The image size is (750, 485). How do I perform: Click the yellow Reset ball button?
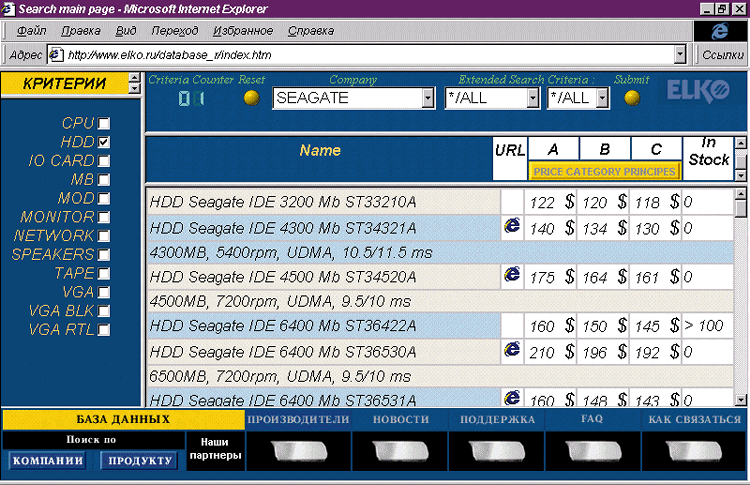[252, 98]
